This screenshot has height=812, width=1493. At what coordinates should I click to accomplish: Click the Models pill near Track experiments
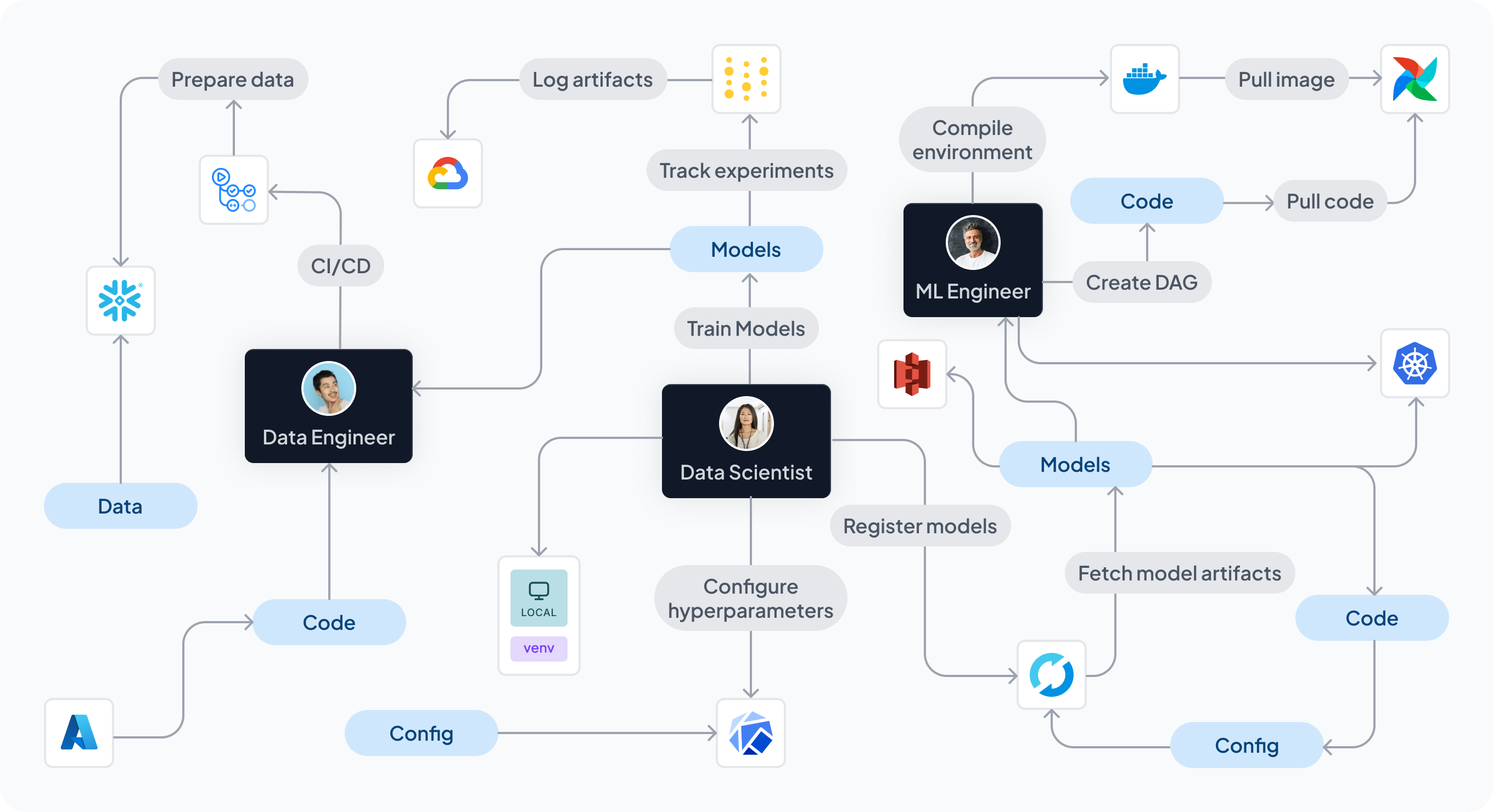(746, 249)
